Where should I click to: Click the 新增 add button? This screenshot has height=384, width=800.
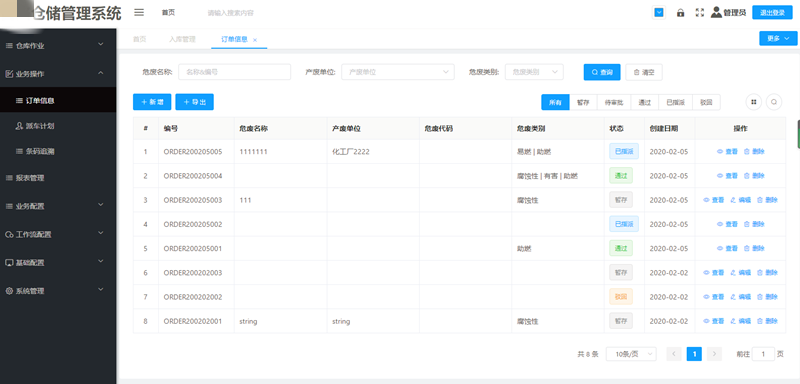152,102
